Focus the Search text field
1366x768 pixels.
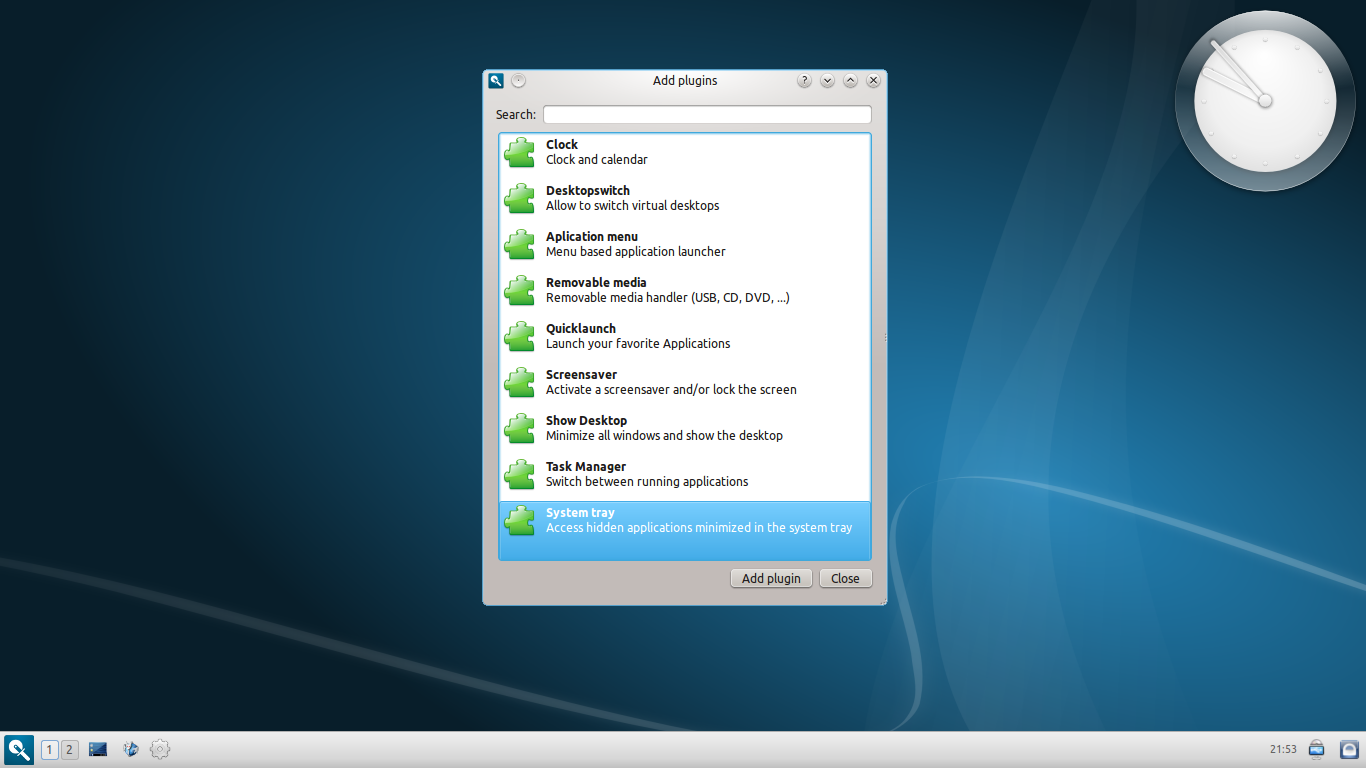pos(706,115)
